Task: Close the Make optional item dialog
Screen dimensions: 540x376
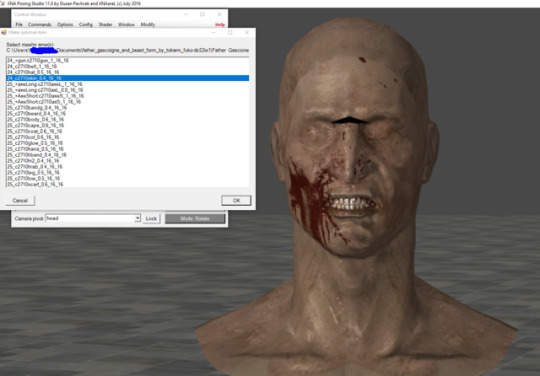Action: [x=247, y=32]
